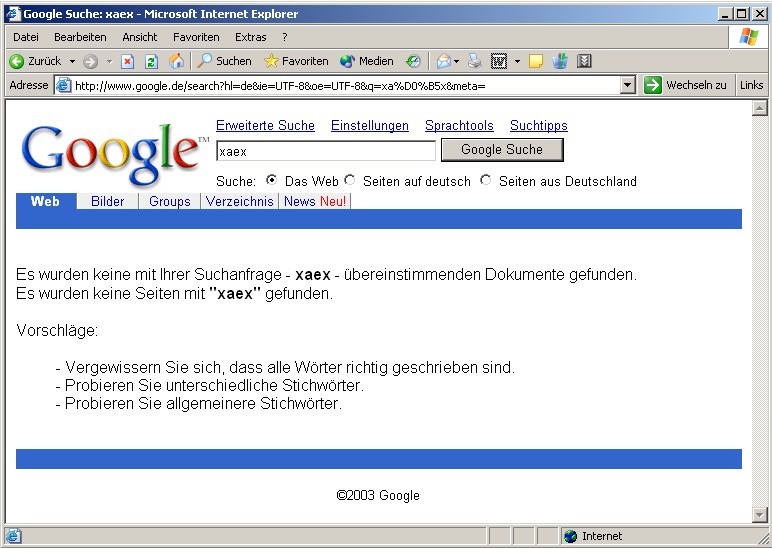Go to Home page icon
Viewport: 772px width, 548px height.
176,62
